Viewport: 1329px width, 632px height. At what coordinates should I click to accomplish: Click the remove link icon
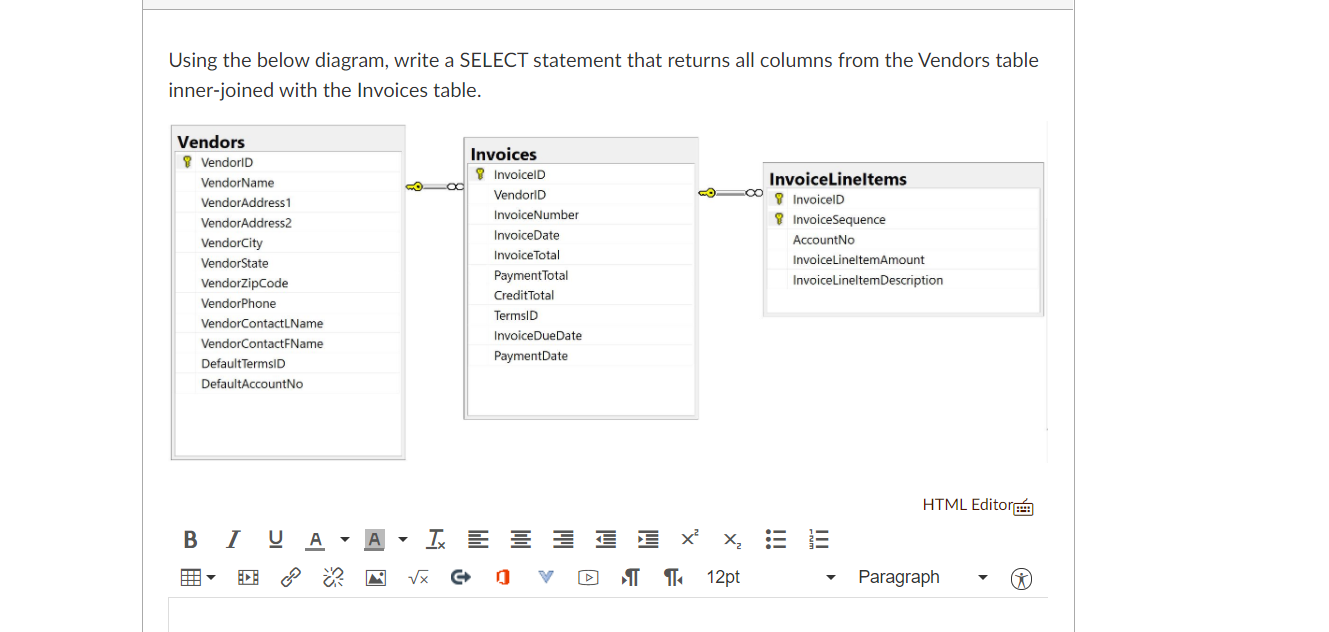[333, 577]
